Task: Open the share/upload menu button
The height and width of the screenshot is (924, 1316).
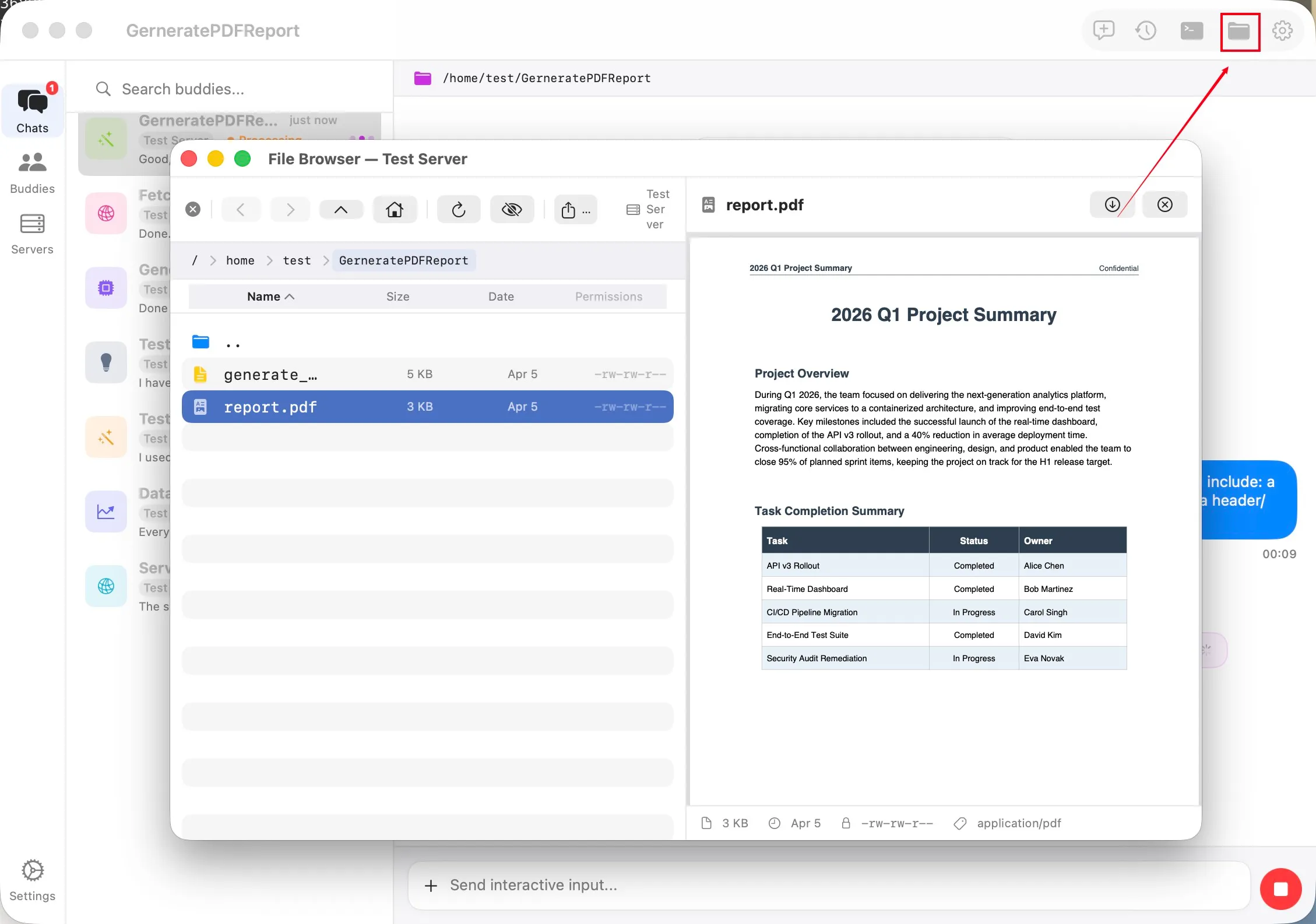Action: click(575, 209)
